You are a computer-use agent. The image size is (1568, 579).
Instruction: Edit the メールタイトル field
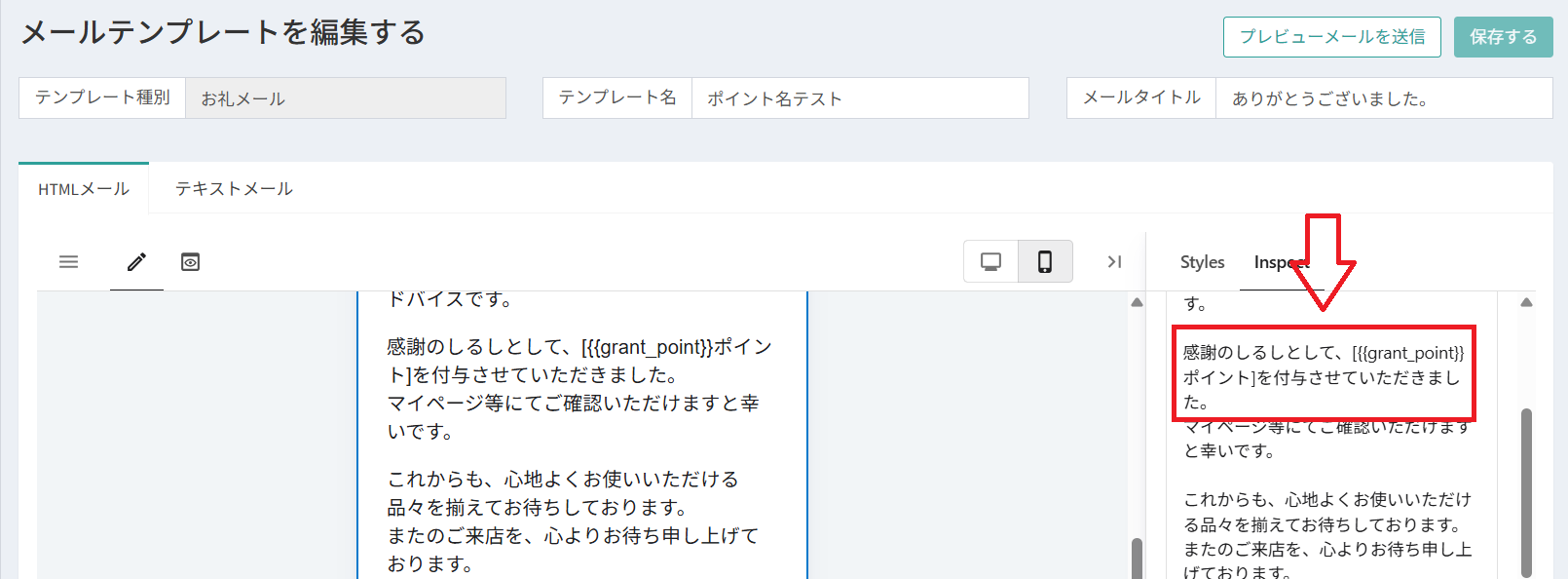pyautogui.click(x=1384, y=98)
